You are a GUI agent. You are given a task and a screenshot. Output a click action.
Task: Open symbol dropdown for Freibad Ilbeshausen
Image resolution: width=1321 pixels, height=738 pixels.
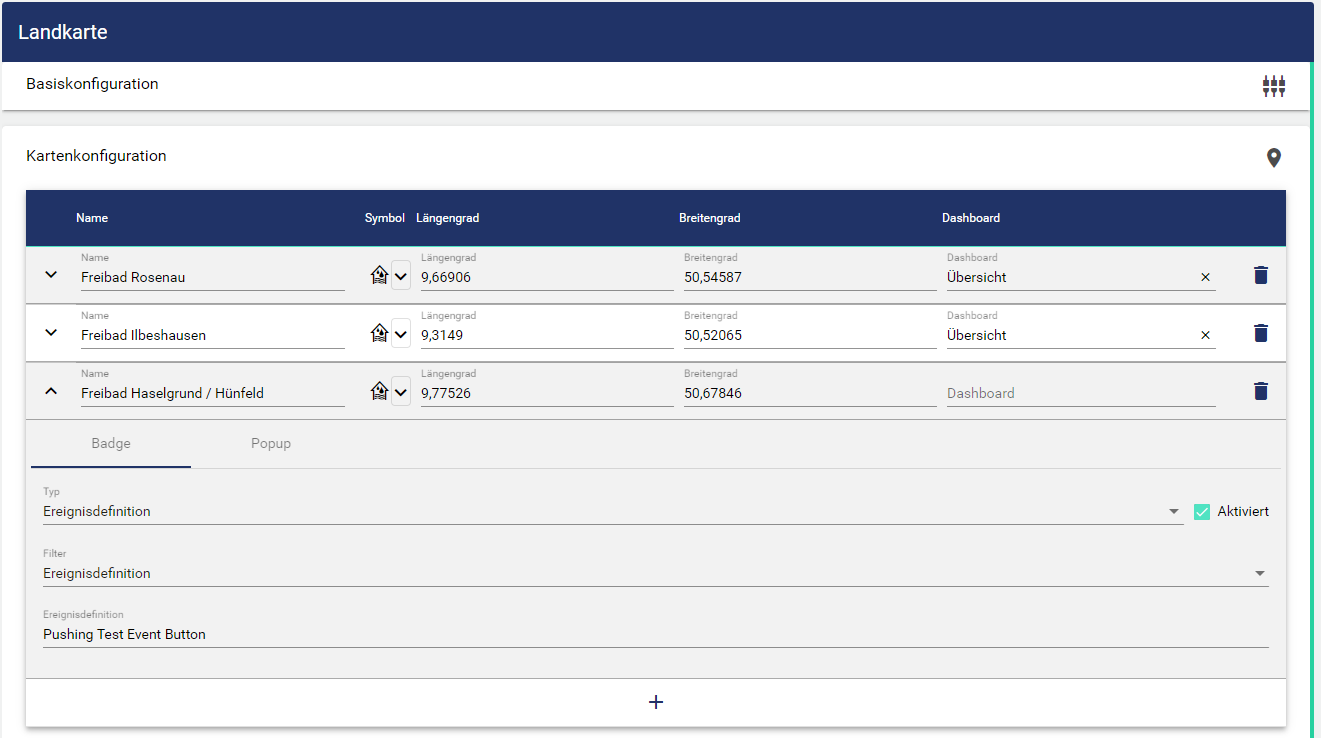coord(401,334)
